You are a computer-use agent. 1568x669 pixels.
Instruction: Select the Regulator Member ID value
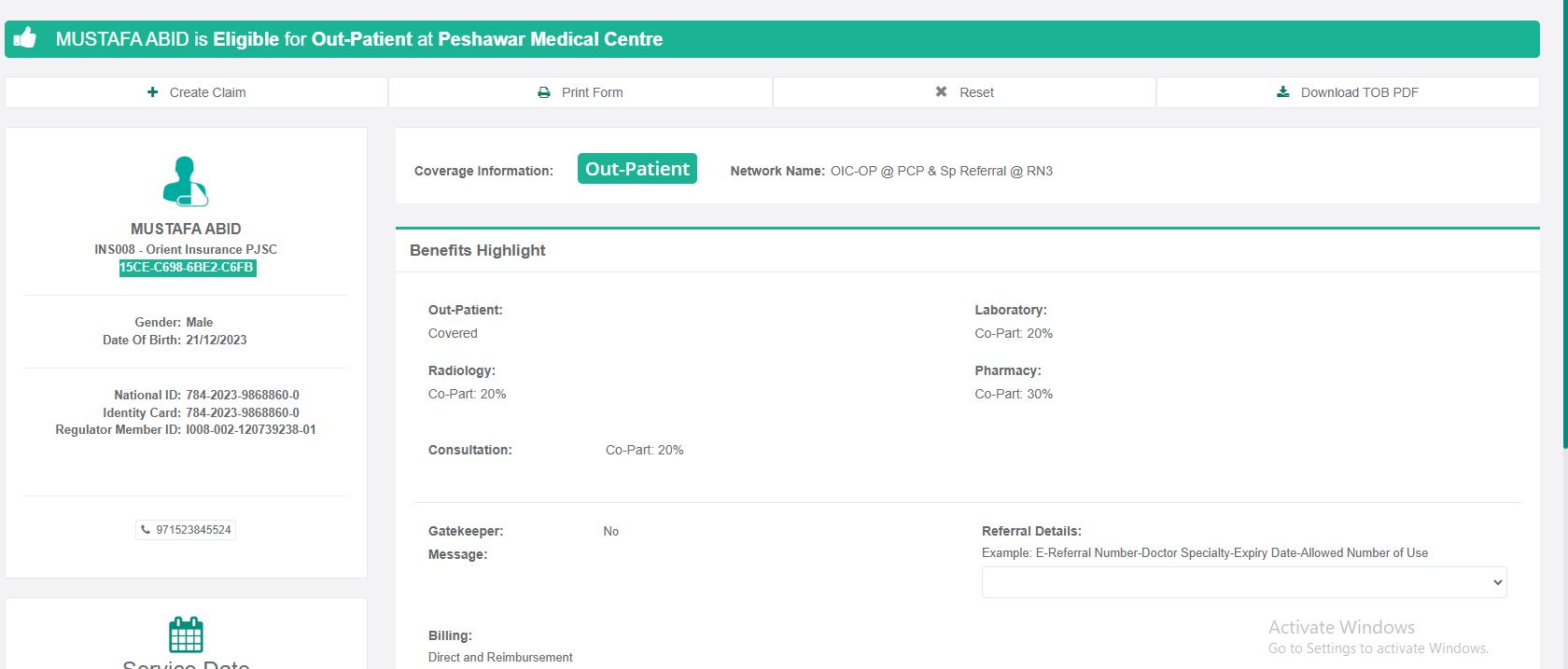pyautogui.click(x=250, y=430)
